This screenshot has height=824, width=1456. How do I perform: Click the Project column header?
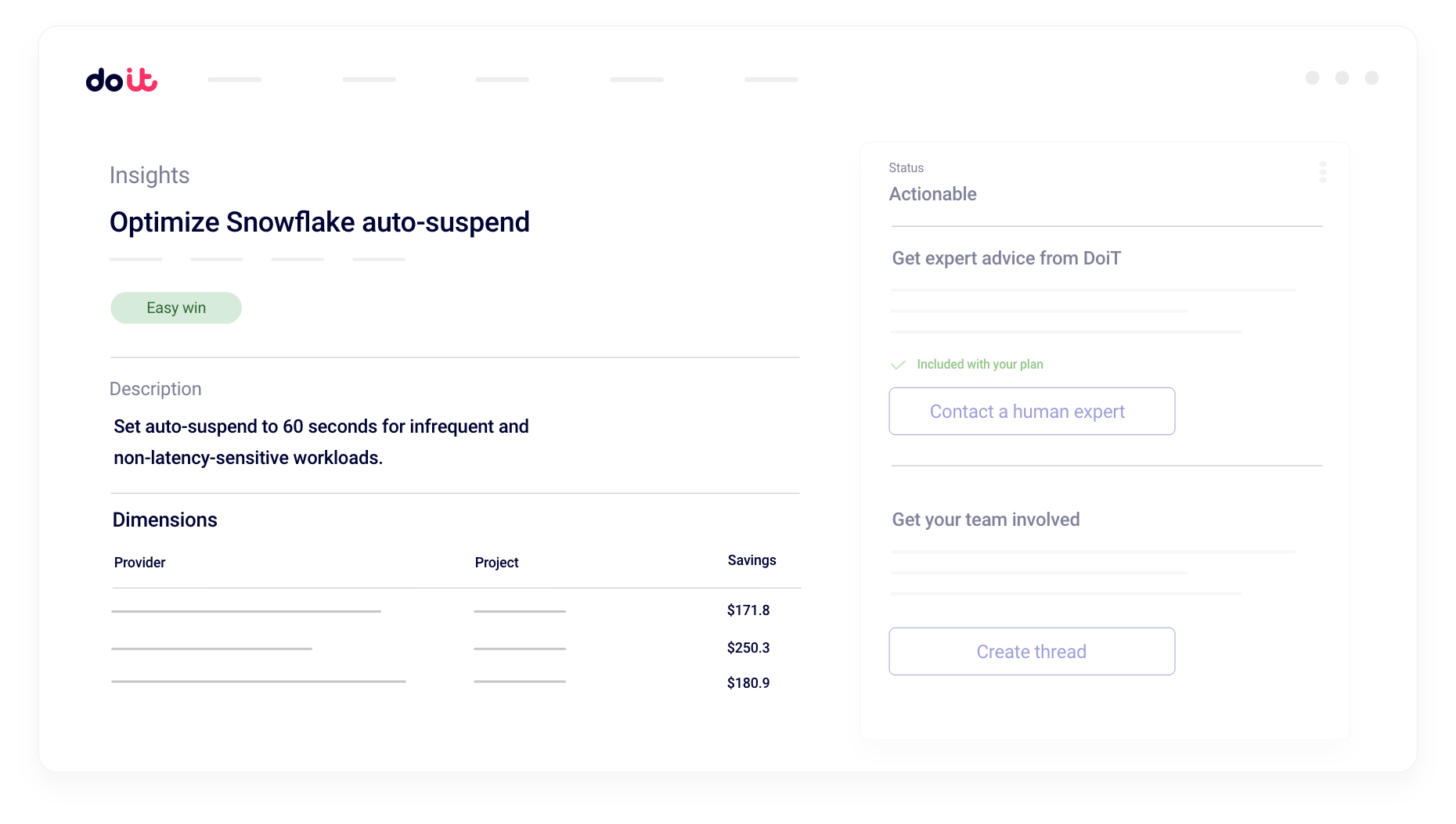(x=496, y=563)
